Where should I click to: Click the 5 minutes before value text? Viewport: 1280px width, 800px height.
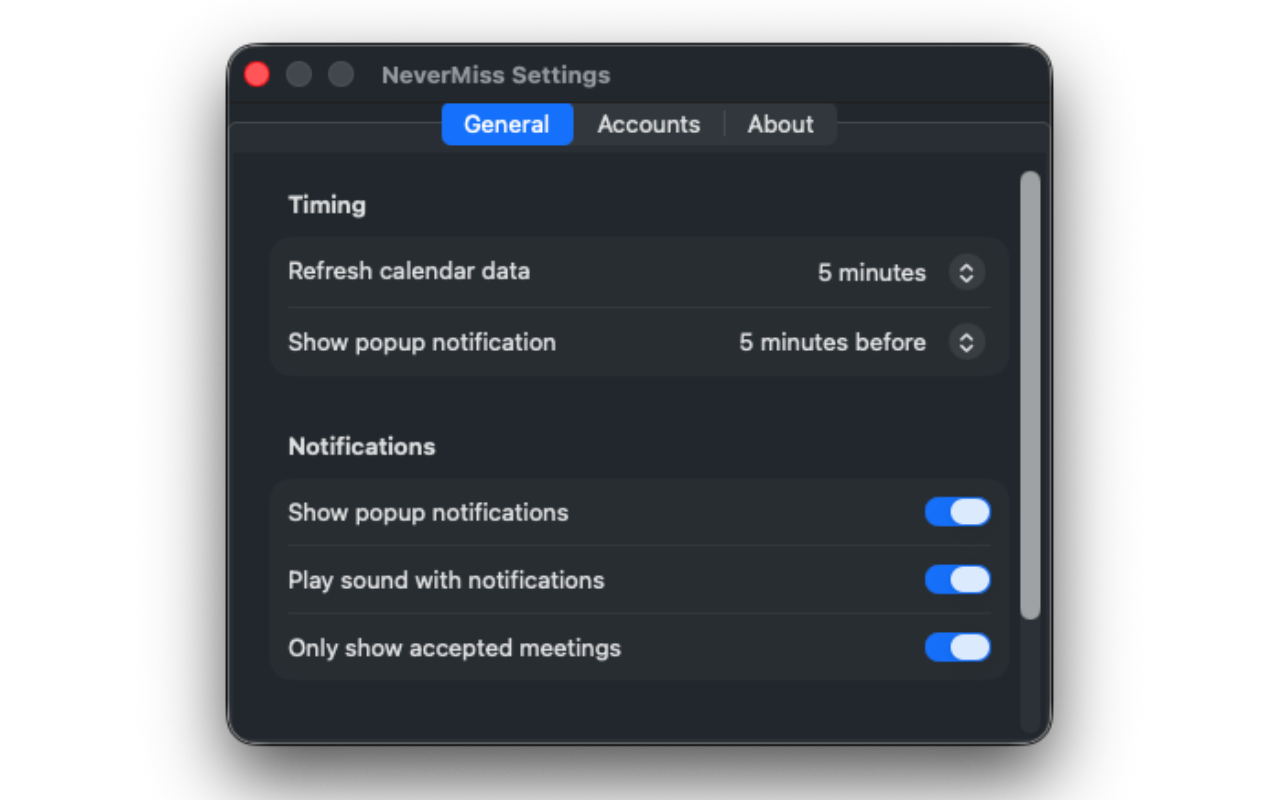pyautogui.click(x=832, y=342)
